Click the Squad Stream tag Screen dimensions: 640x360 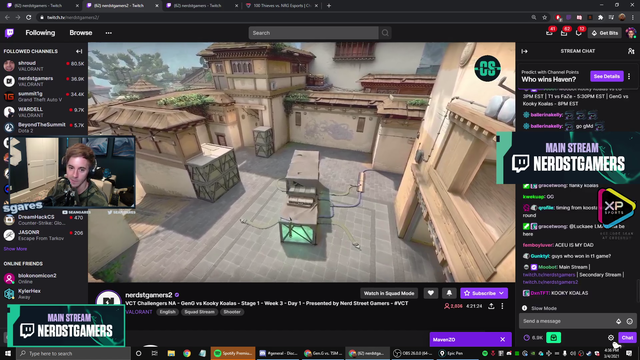click(x=199, y=312)
